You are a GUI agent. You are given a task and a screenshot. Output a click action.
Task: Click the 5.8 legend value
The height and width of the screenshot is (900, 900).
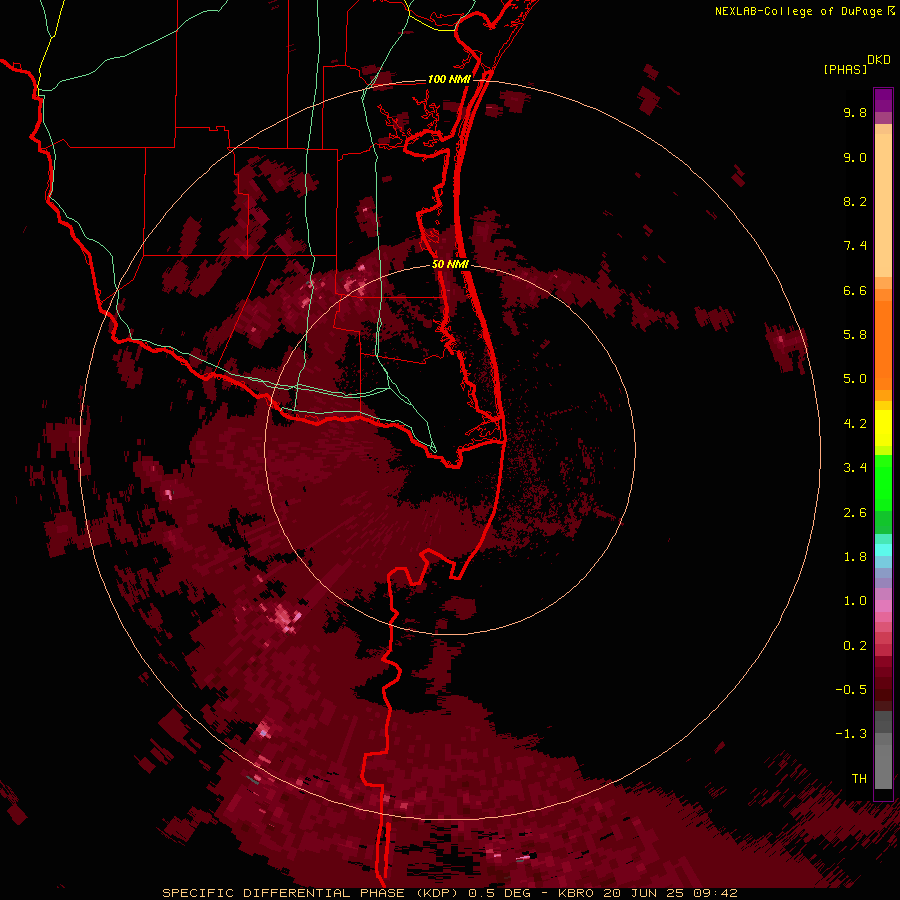click(855, 335)
